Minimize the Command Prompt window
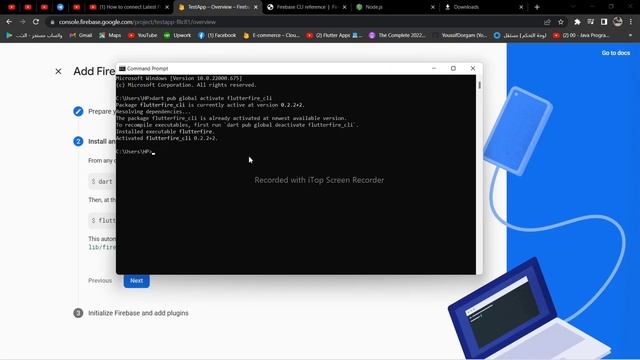This screenshot has height=360, width=640. pos(434,69)
